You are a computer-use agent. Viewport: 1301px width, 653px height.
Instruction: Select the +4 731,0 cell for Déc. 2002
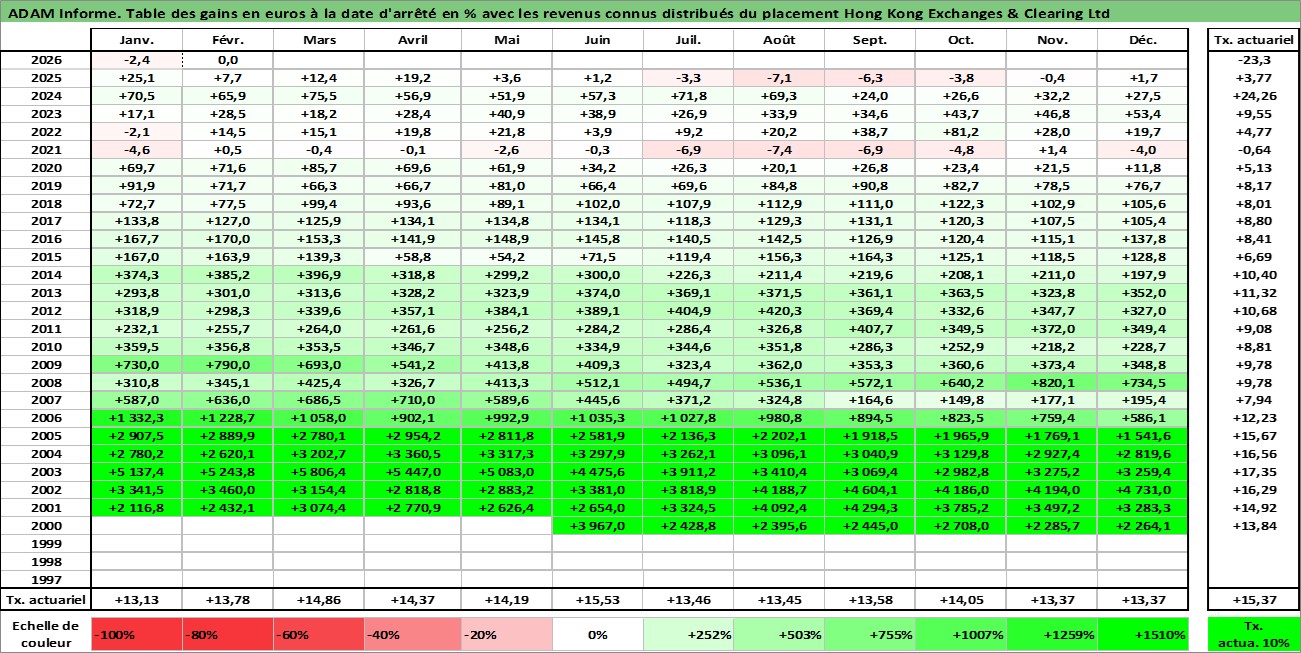click(x=1143, y=491)
